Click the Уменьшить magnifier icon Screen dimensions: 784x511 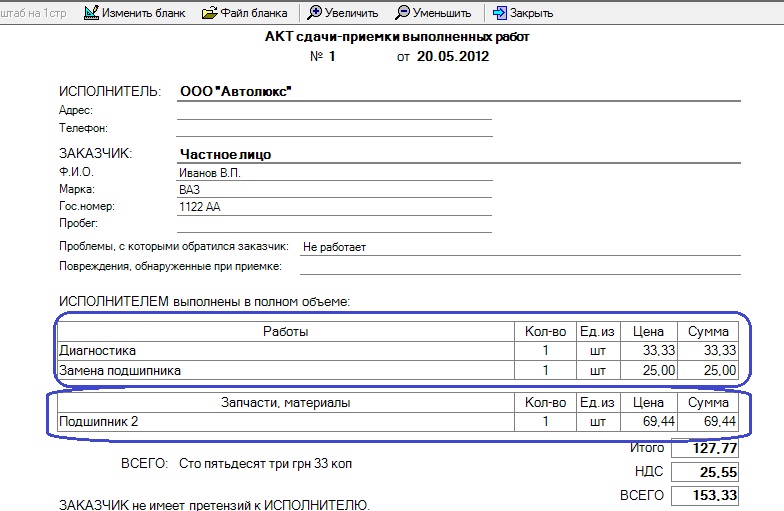(402, 12)
